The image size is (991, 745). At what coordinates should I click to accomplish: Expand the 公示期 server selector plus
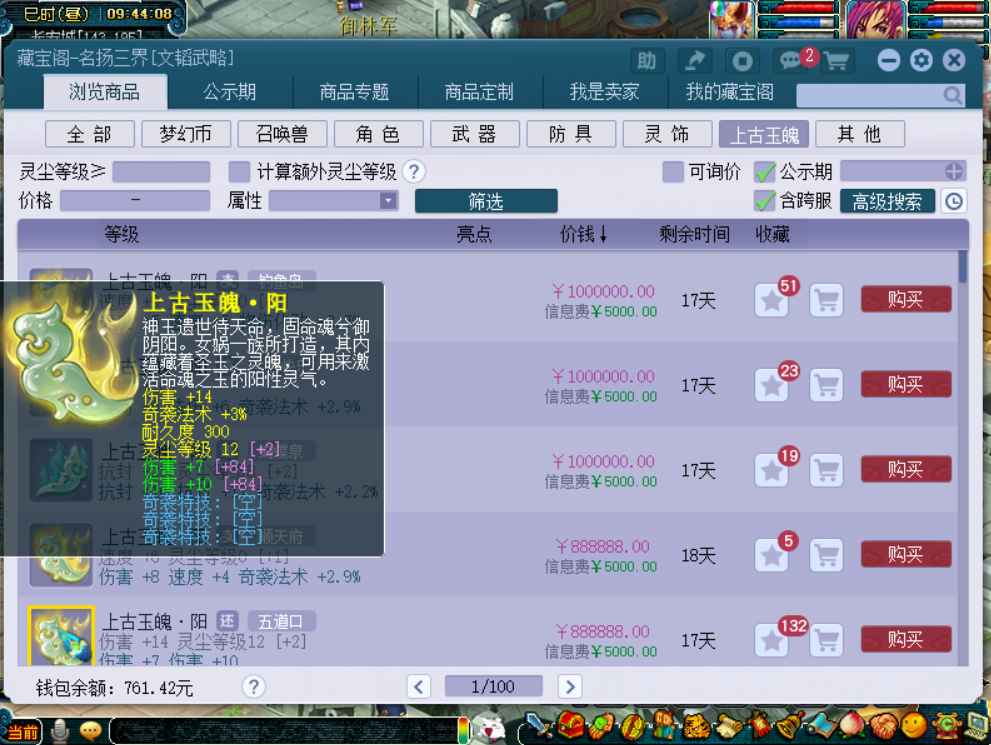[954, 172]
